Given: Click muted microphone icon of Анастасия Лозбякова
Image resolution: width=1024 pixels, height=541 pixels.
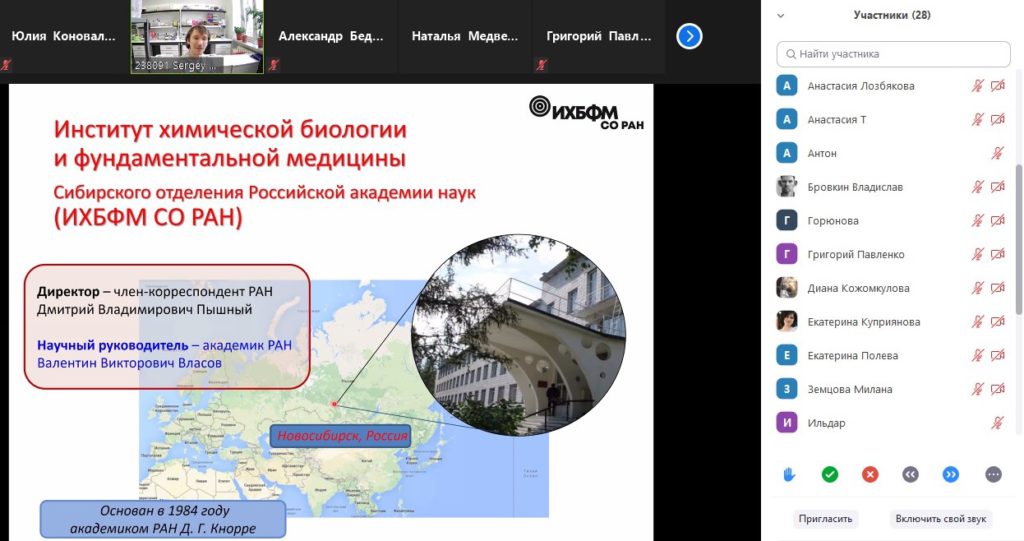Looking at the screenshot, I should [x=978, y=86].
